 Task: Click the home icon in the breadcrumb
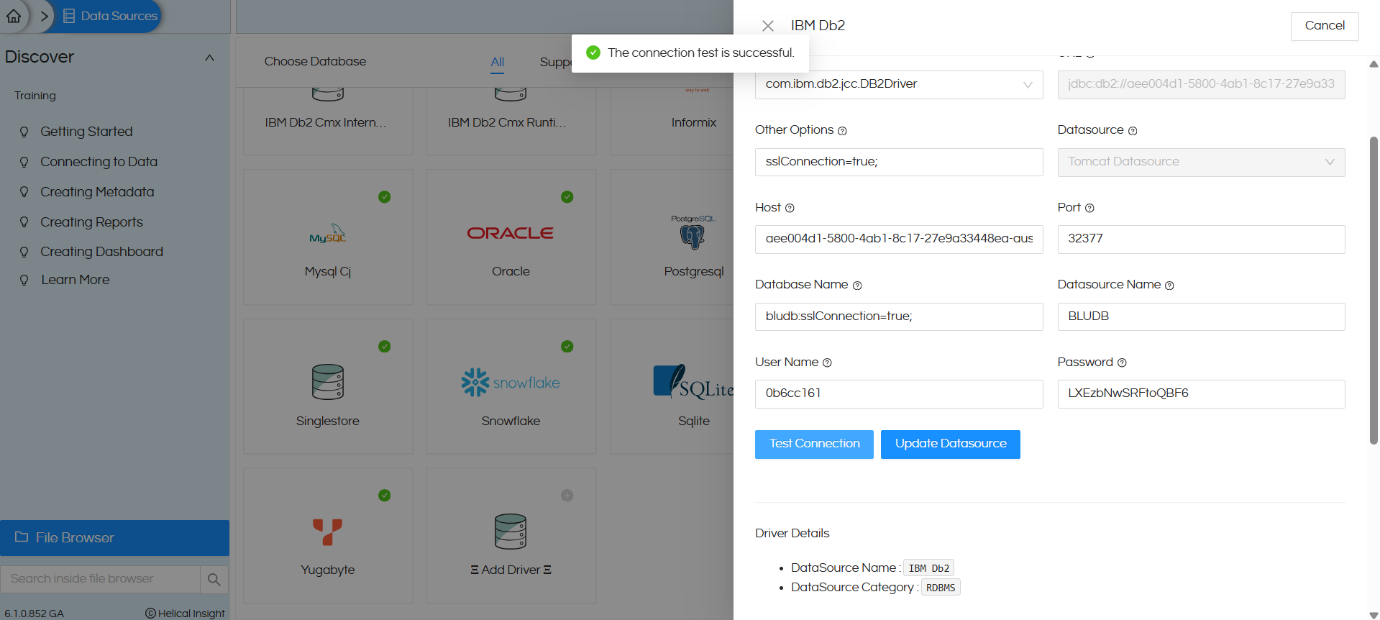[14, 16]
